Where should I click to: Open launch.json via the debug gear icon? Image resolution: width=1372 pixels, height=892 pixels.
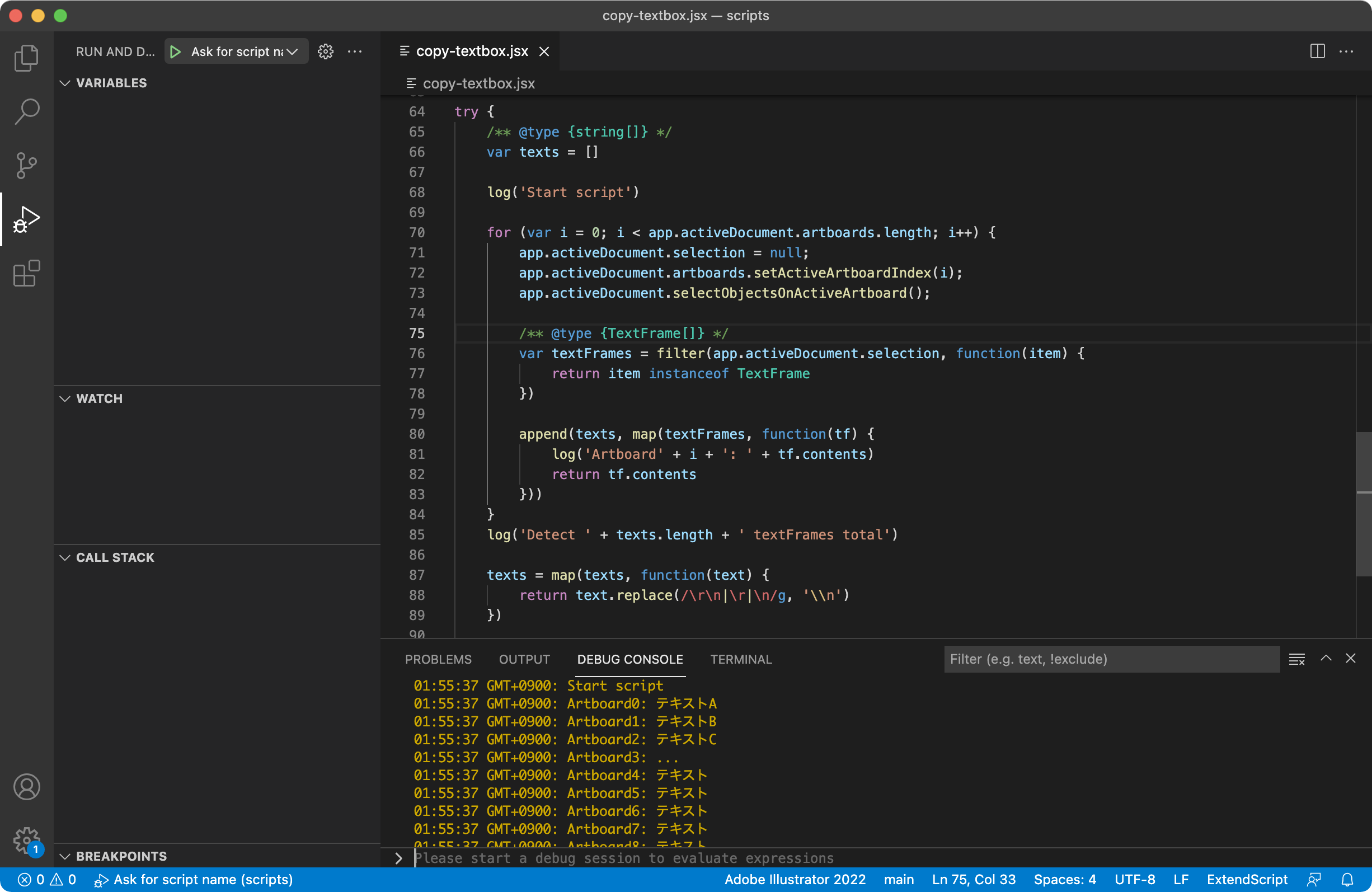[x=326, y=51]
